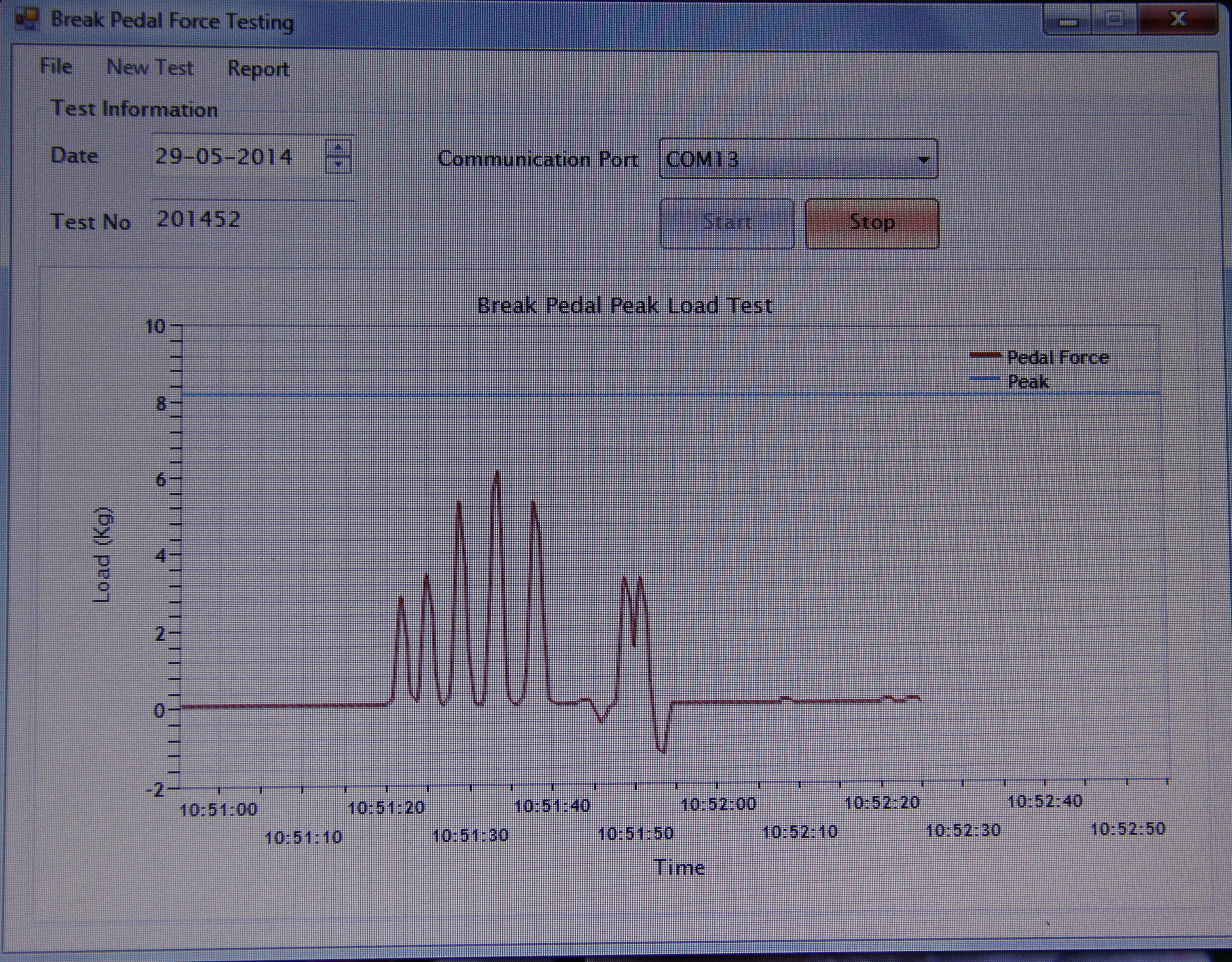1232x962 pixels.
Task: Open the Communication Port COM13 dropdown
Action: 798,159
